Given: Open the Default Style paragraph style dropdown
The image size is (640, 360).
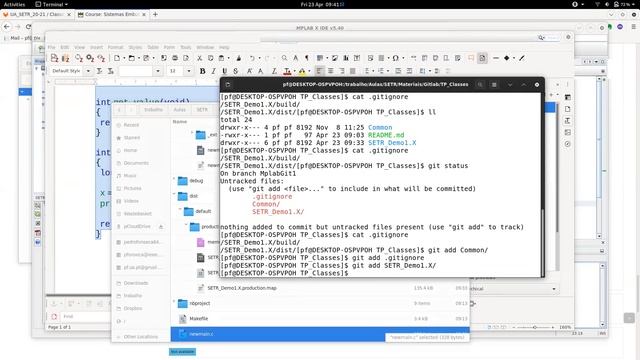Looking at the screenshot, I should click(x=88, y=71).
